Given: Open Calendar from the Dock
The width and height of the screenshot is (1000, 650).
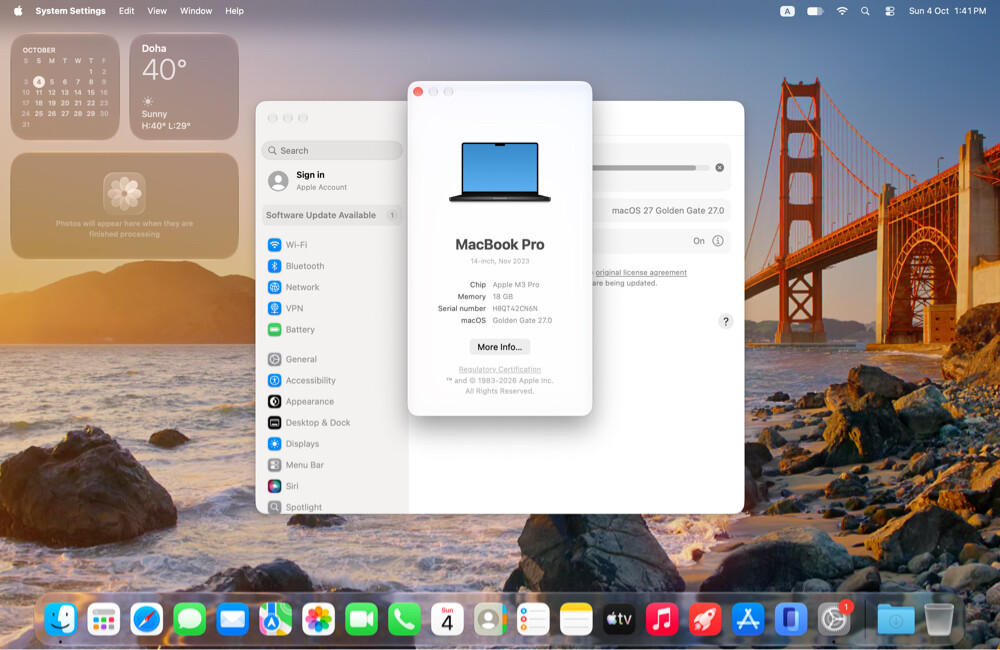Looking at the screenshot, I should pos(447,619).
